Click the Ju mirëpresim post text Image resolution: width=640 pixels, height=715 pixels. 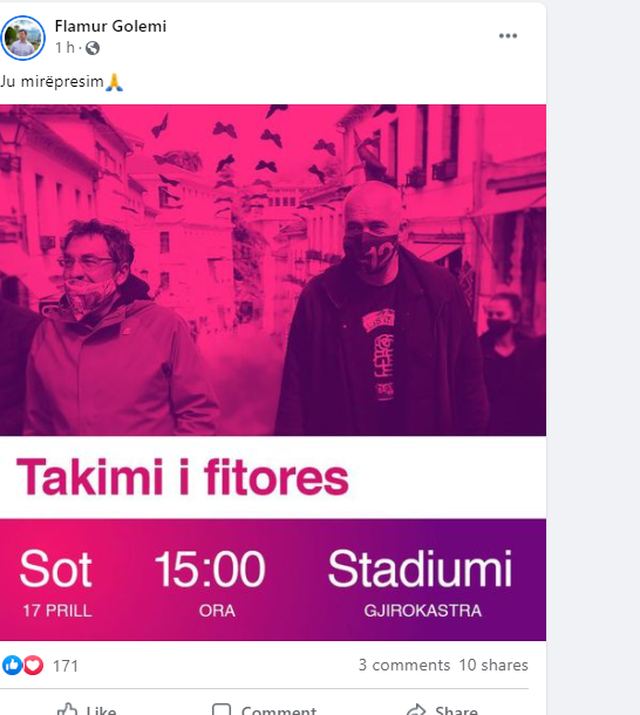[x=52, y=82]
